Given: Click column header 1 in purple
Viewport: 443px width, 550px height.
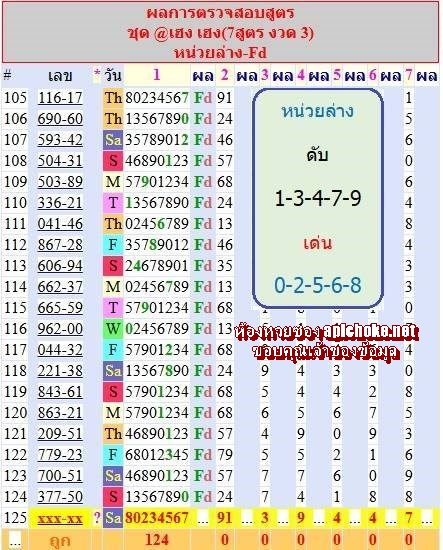Looking at the screenshot, I should [x=156, y=75].
